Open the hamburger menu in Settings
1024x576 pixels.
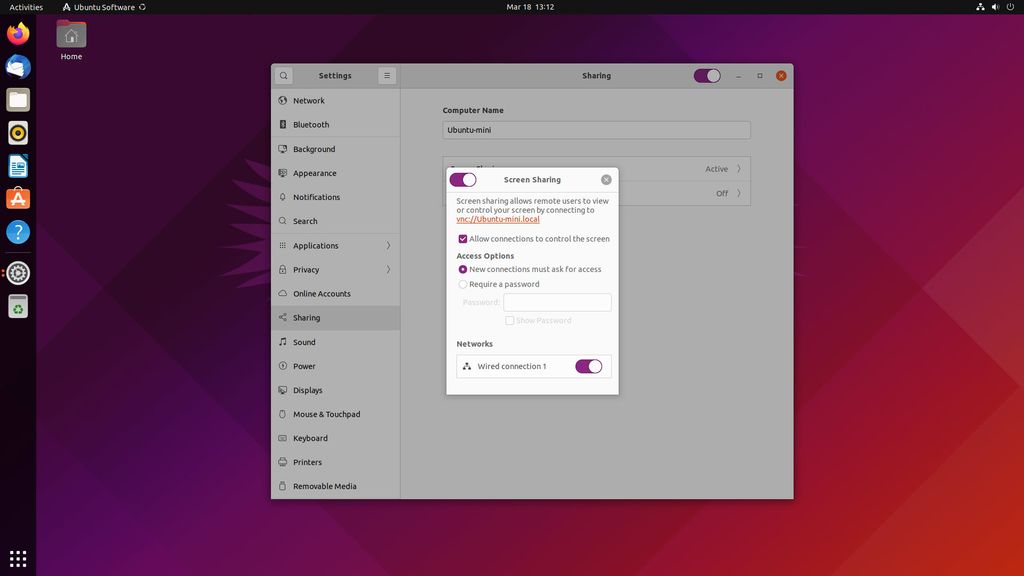pyautogui.click(x=386, y=75)
